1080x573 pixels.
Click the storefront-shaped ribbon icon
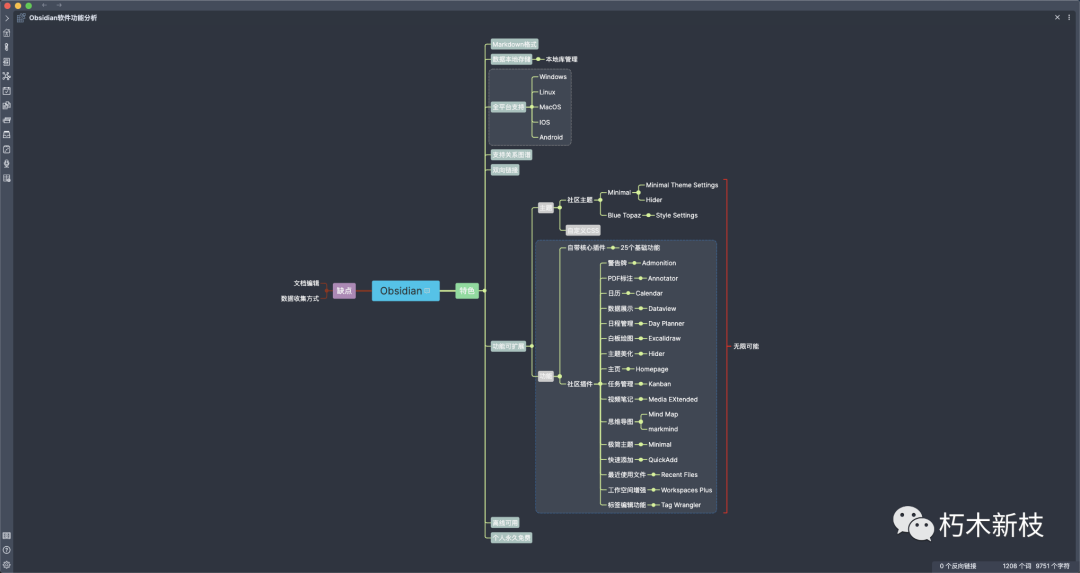7,134
